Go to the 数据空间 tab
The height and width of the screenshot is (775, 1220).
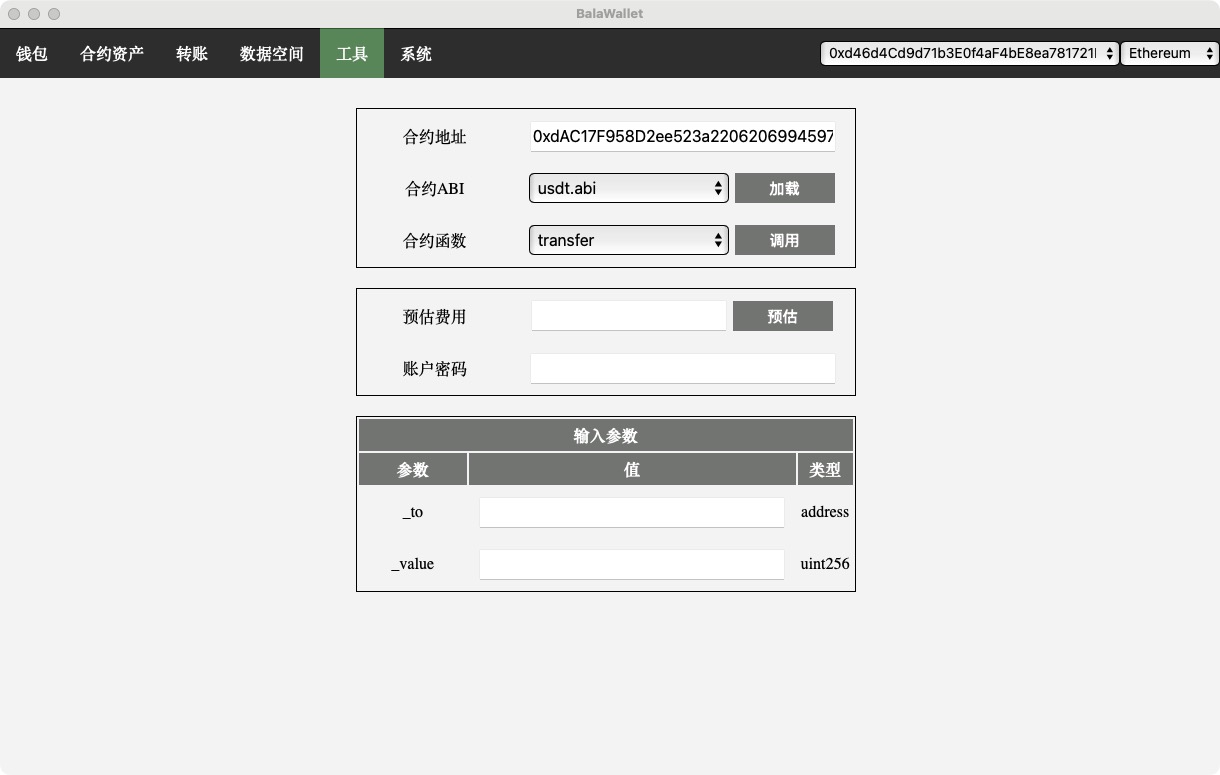(x=272, y=54)
